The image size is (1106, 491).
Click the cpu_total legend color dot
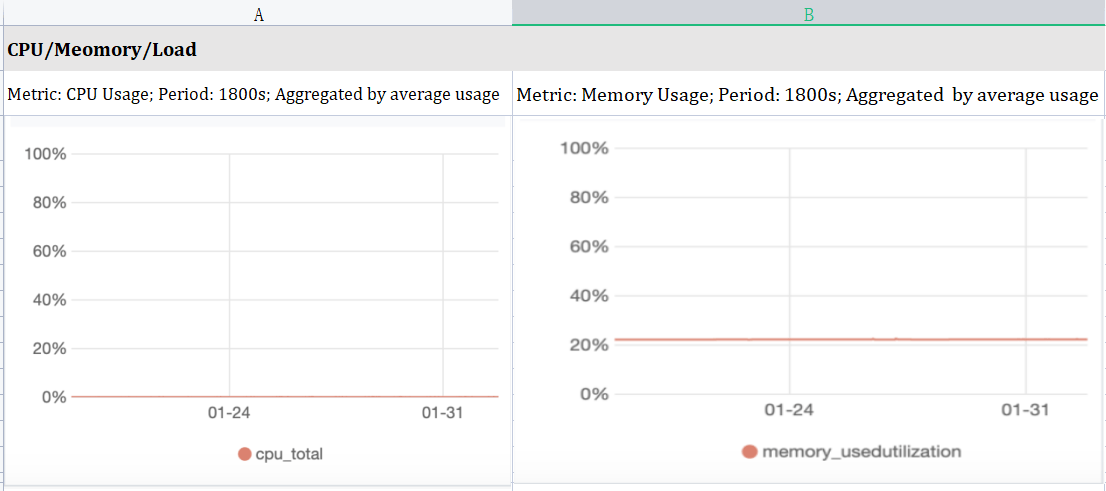tap(244, 454)
